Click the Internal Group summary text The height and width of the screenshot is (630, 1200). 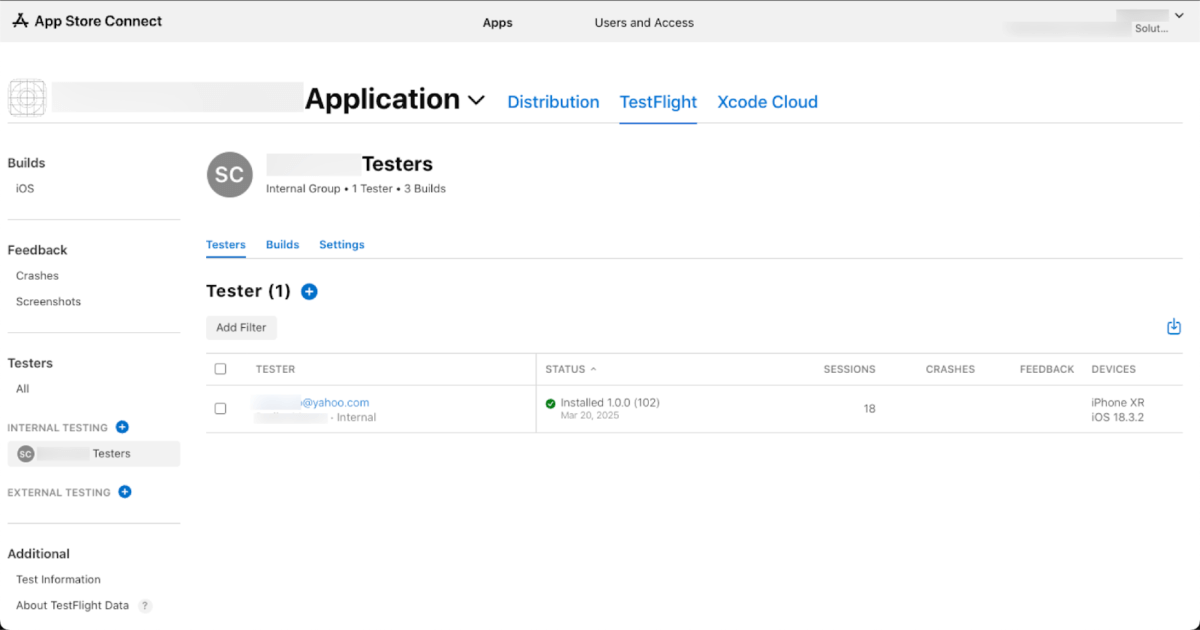pyautogui.click(x=356, y=188)
